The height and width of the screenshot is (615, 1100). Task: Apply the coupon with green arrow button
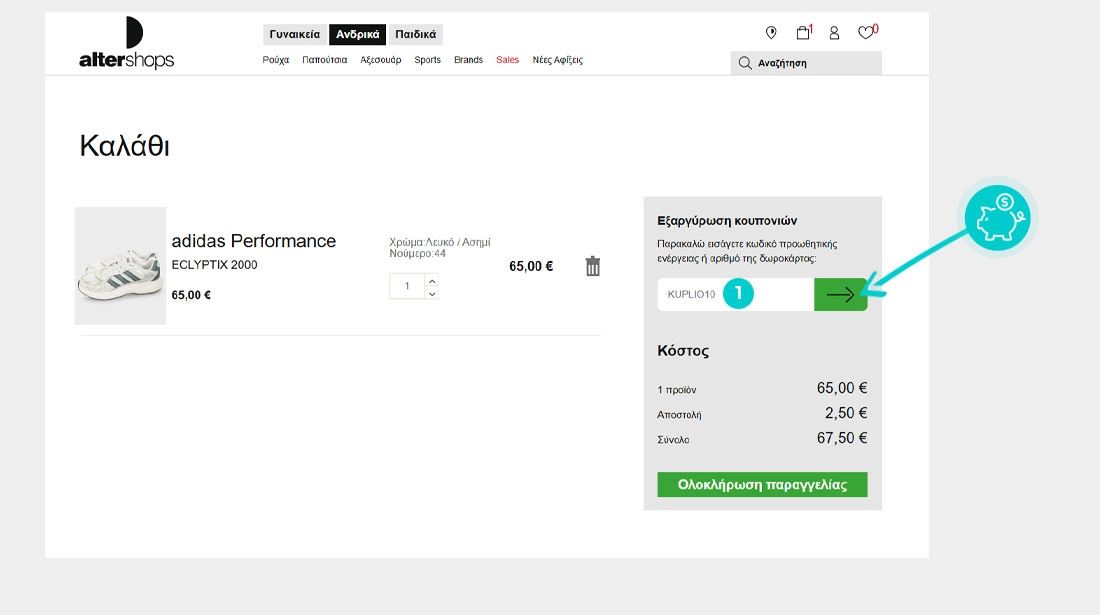pyautogui.click(x=840, y=294)
